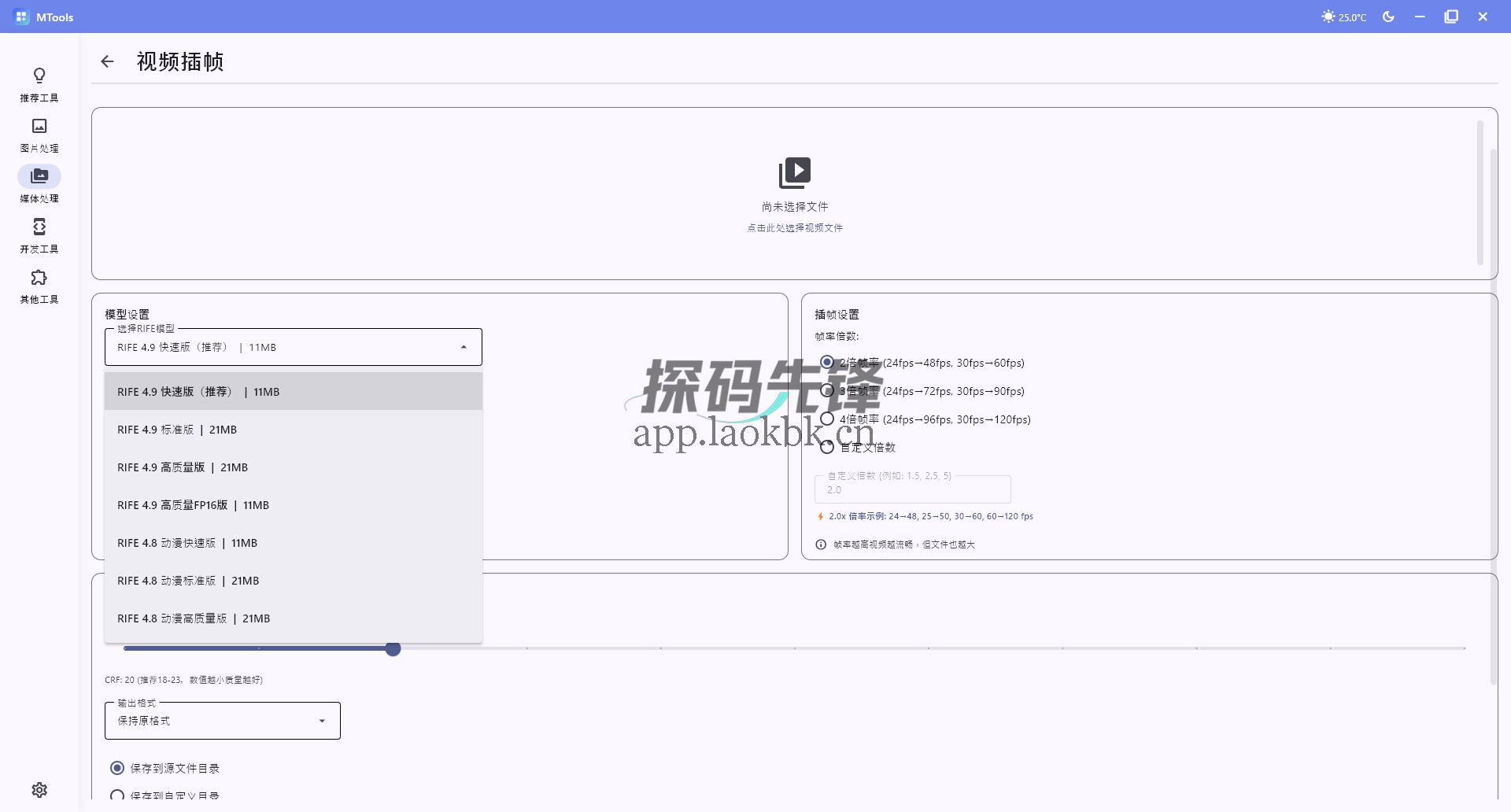Select the 2倍帧率 frame rate option
1511x812 pixels.
click(x=827, y=362)
